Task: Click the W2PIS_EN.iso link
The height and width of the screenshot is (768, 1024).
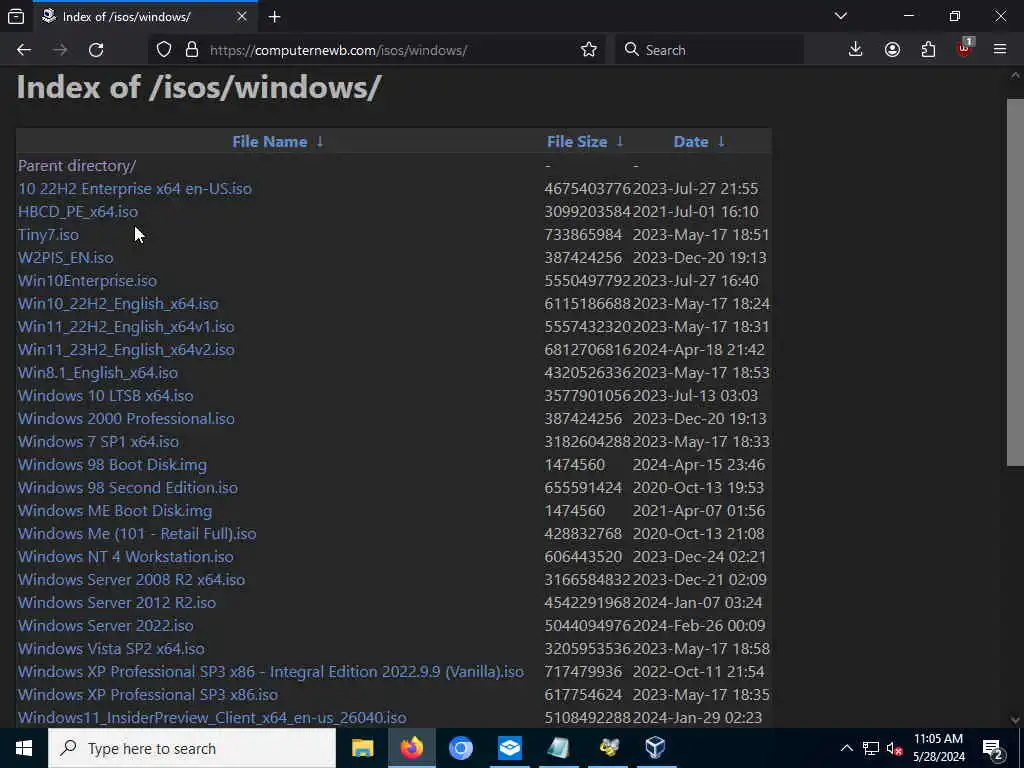Action: tap(65, 257)
